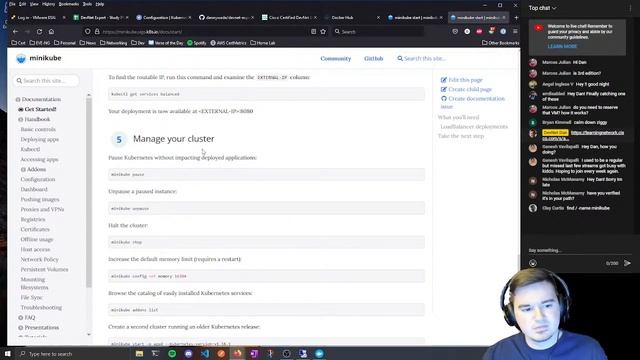Viewport: 640px width, 360px height.
Task: Expand the Addons sidebar section
Action: [23, 169]
